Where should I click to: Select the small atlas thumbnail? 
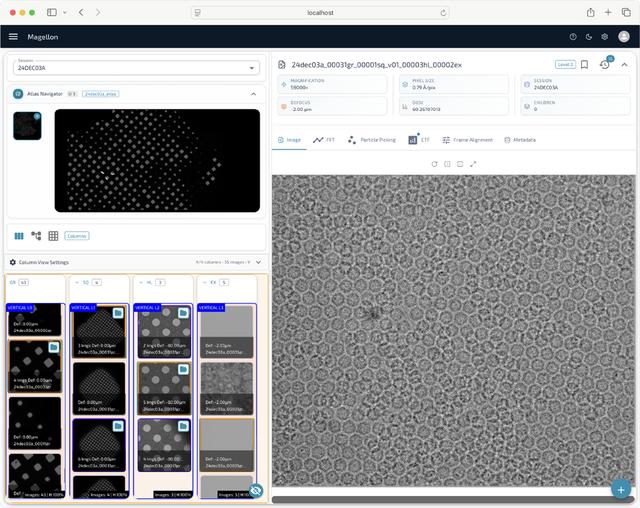(27, 126)
